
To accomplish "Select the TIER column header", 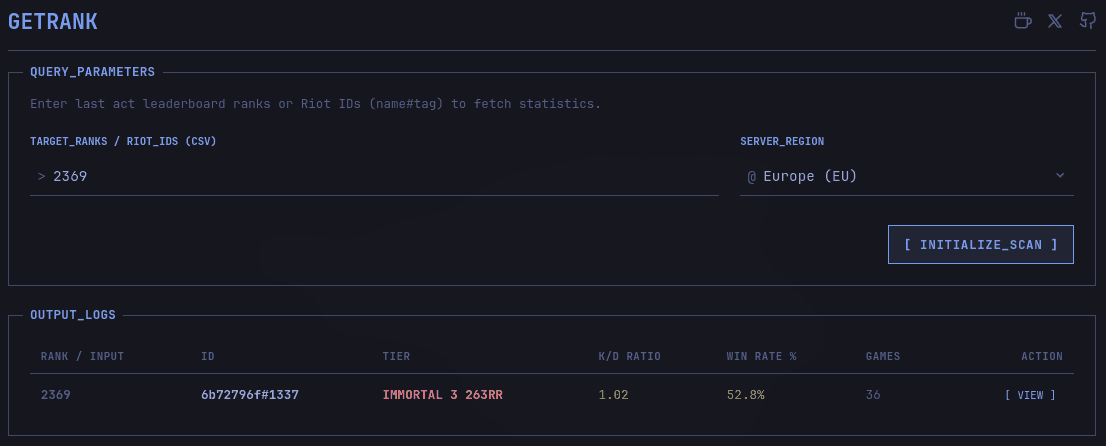I will tap(396, 357).
